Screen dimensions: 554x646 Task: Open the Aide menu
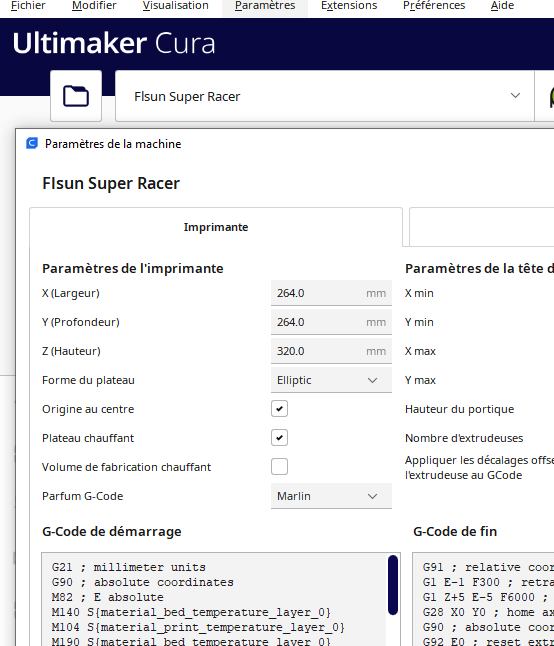pos(502,6)
